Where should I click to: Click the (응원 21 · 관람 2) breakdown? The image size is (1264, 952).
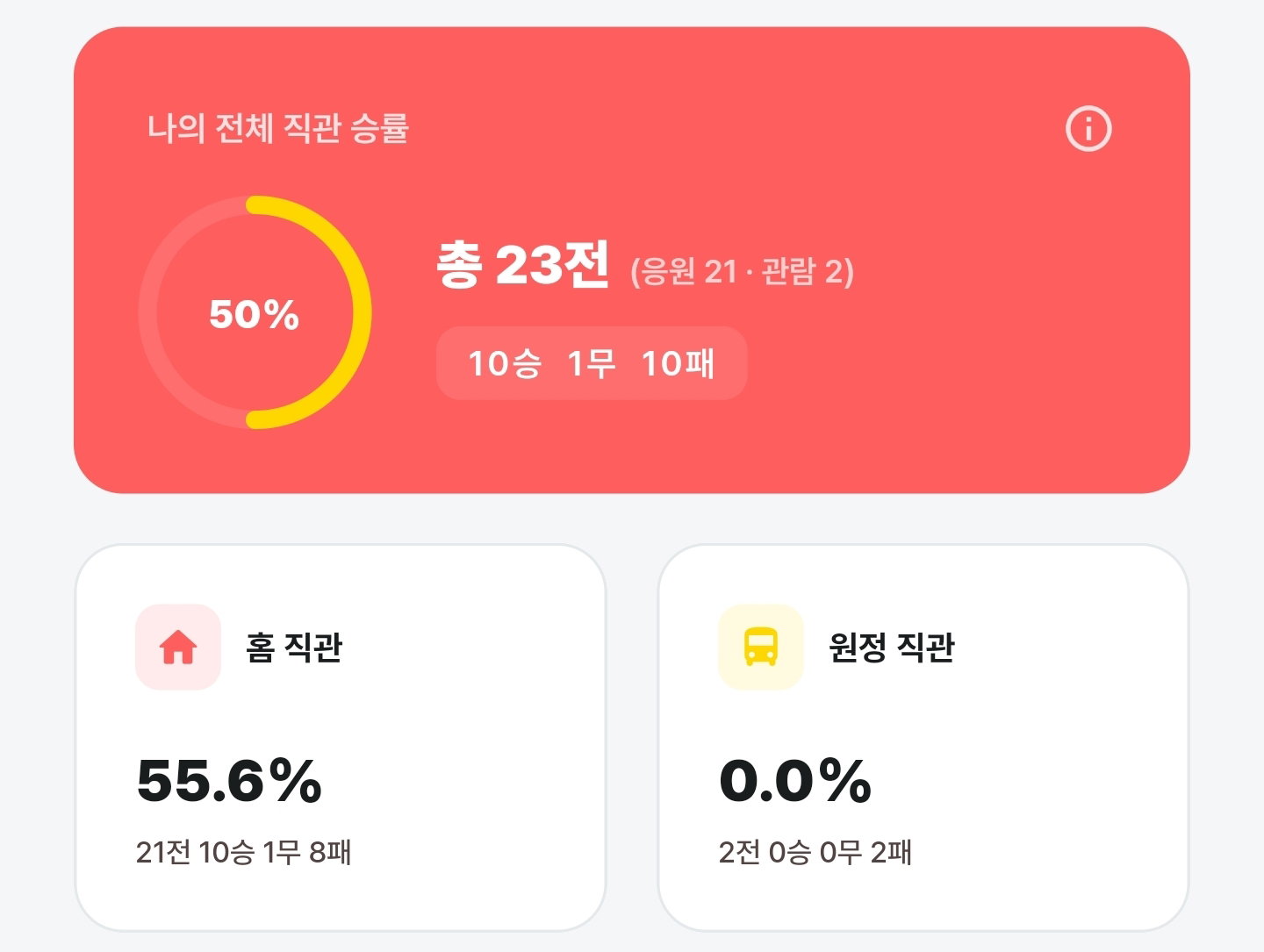742,271
